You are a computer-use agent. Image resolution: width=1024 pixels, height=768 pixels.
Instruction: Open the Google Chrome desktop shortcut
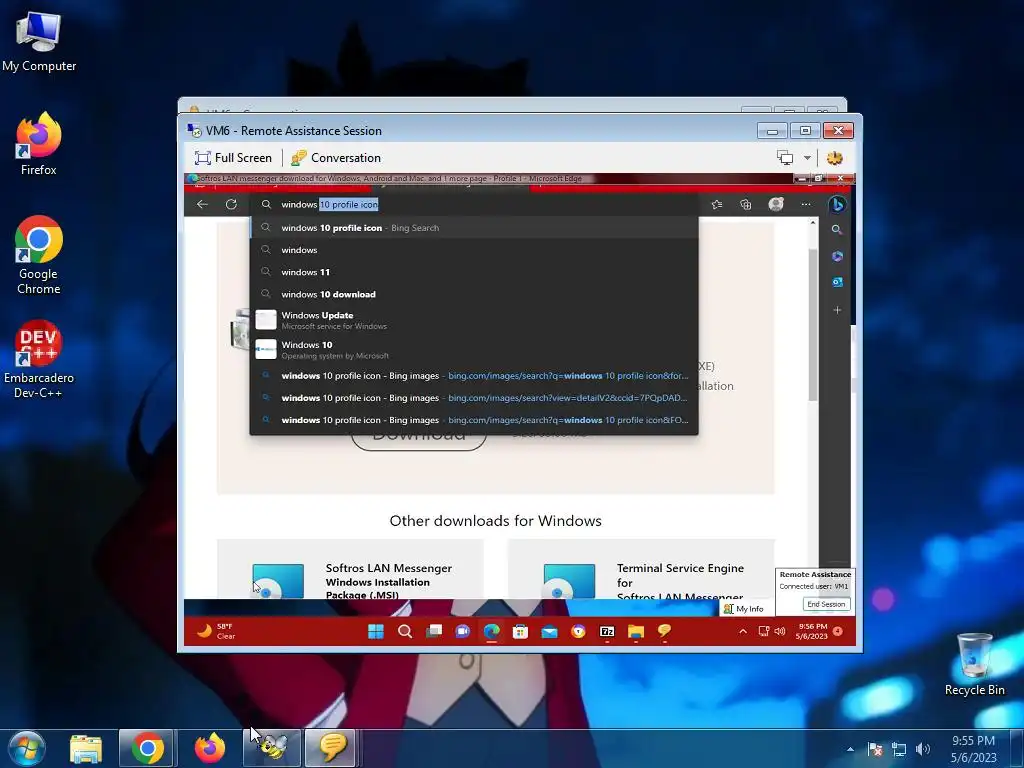(x=39, y=255)
